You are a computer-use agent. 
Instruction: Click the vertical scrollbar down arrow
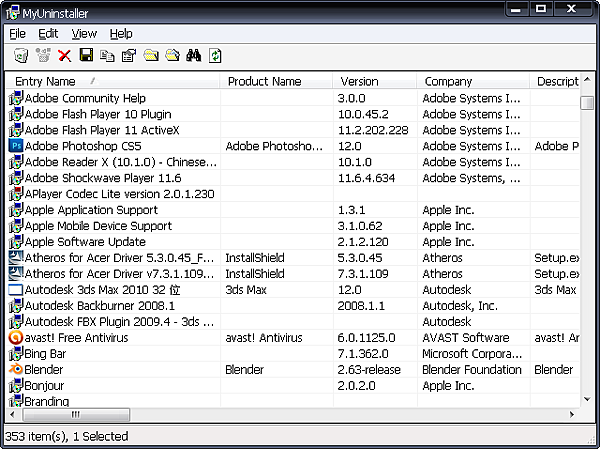tap(587, 399)
